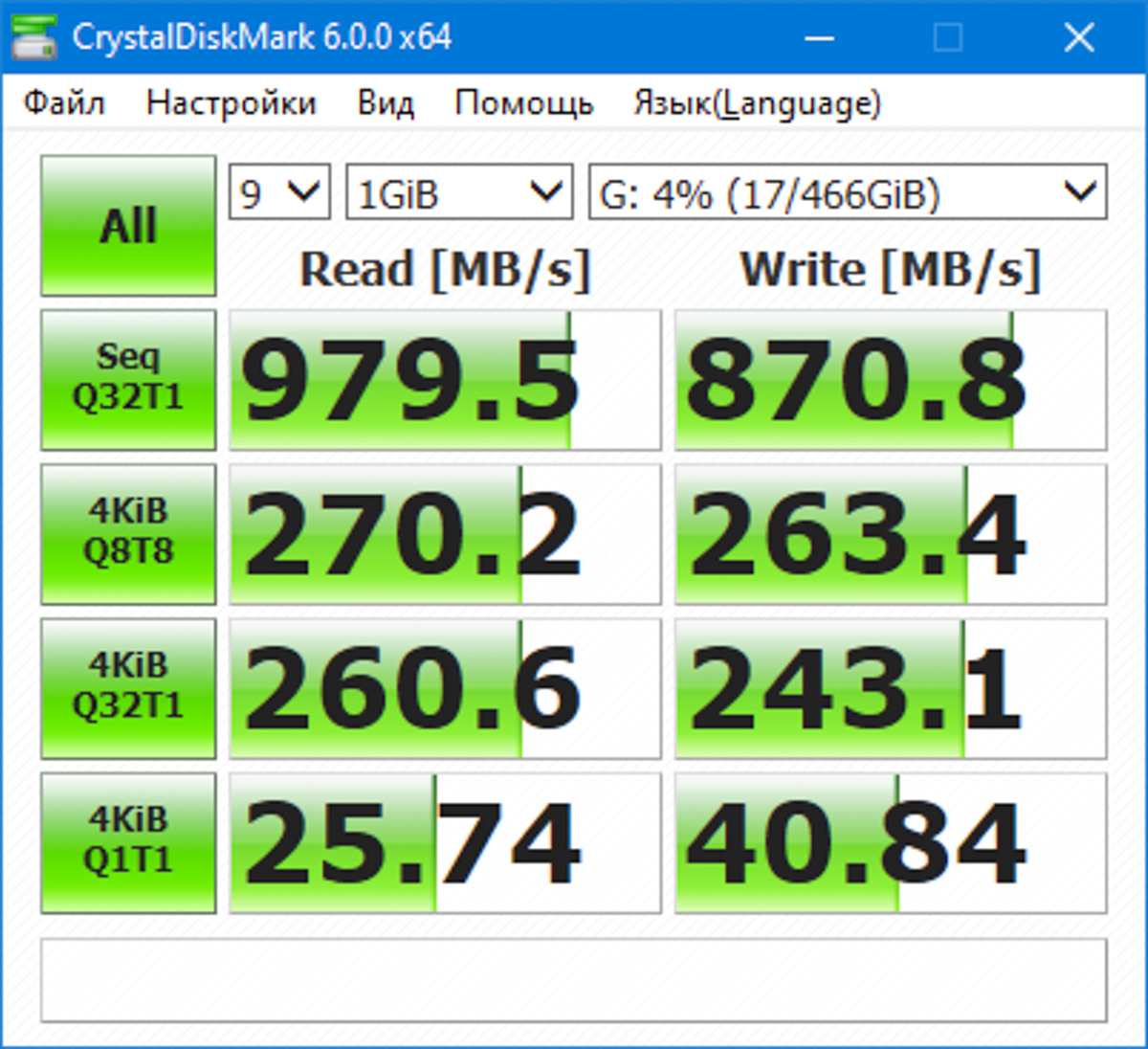Click the Write [MB/s] column header
The image size is (1148, 1049).
coord(891,270)
